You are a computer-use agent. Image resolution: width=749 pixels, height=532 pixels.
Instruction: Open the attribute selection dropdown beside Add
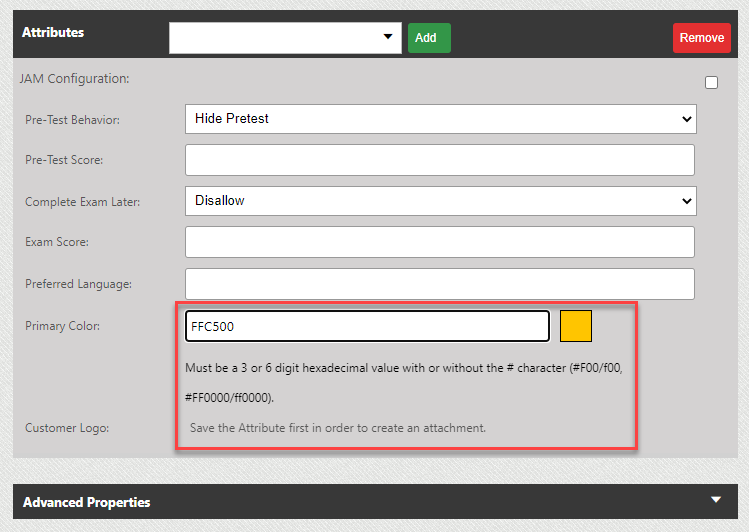point(284,38)
